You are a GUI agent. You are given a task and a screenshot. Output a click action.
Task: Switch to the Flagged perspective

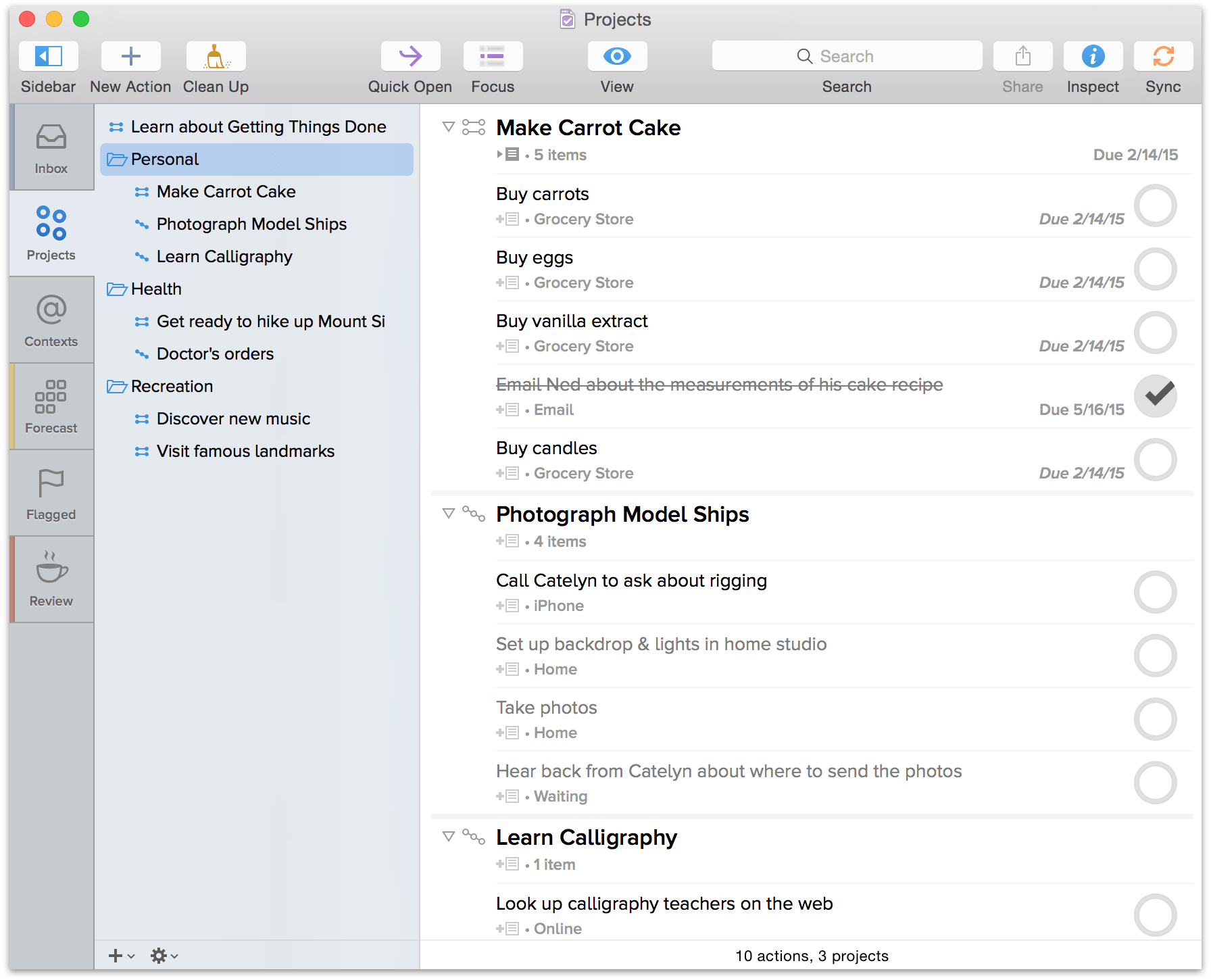[x=51, y=493]
